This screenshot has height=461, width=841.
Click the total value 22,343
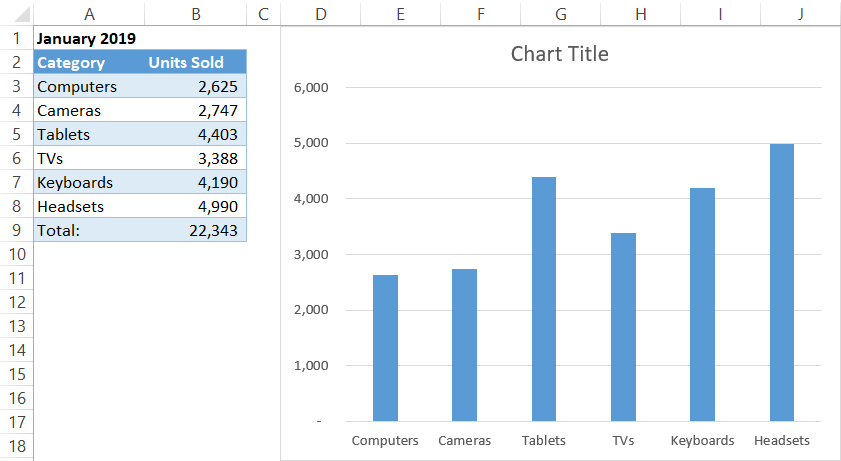pos(196,230)
